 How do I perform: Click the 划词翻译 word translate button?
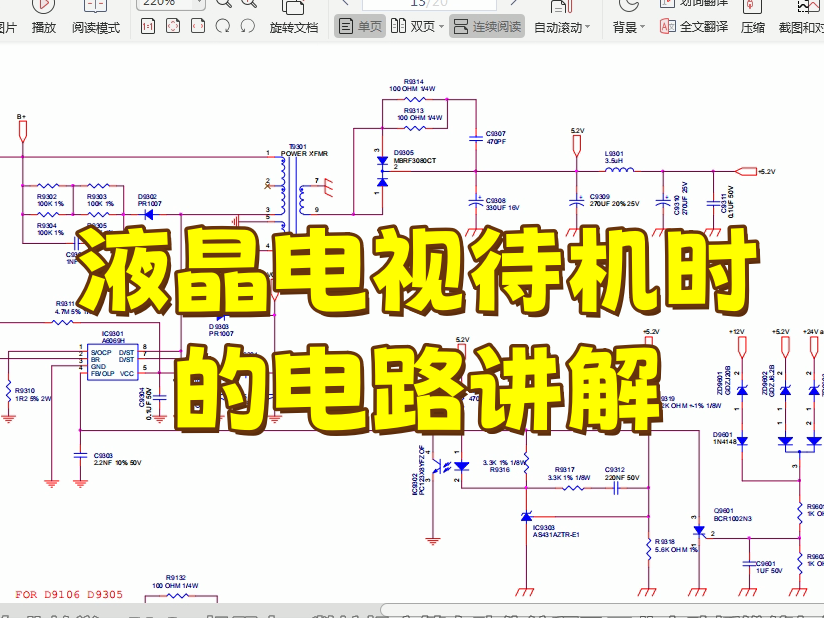pyautogui.click(x=694, y=3)
